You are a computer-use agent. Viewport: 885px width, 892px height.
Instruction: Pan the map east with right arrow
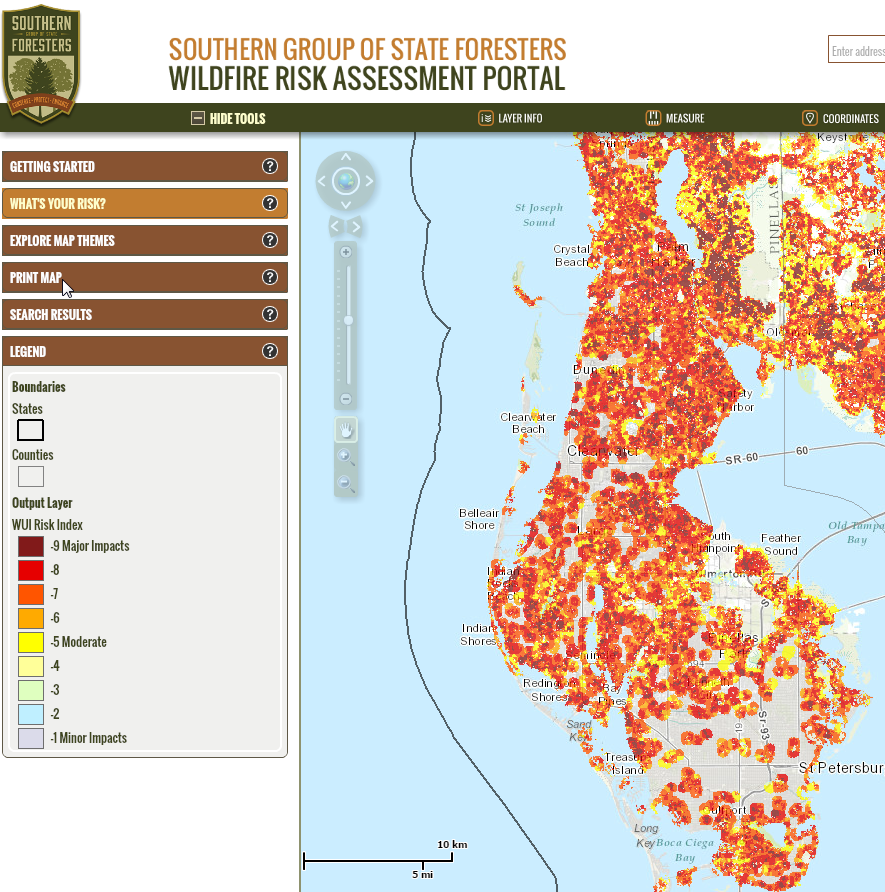[x=370, y=181]
